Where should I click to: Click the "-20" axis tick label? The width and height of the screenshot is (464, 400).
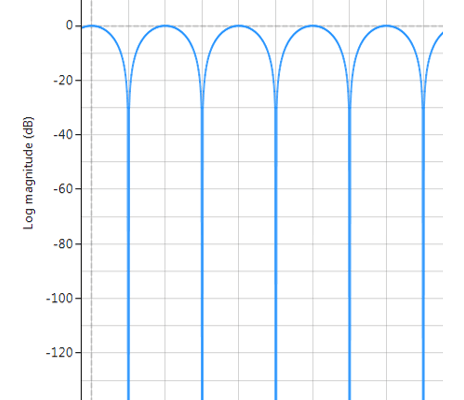63,80
